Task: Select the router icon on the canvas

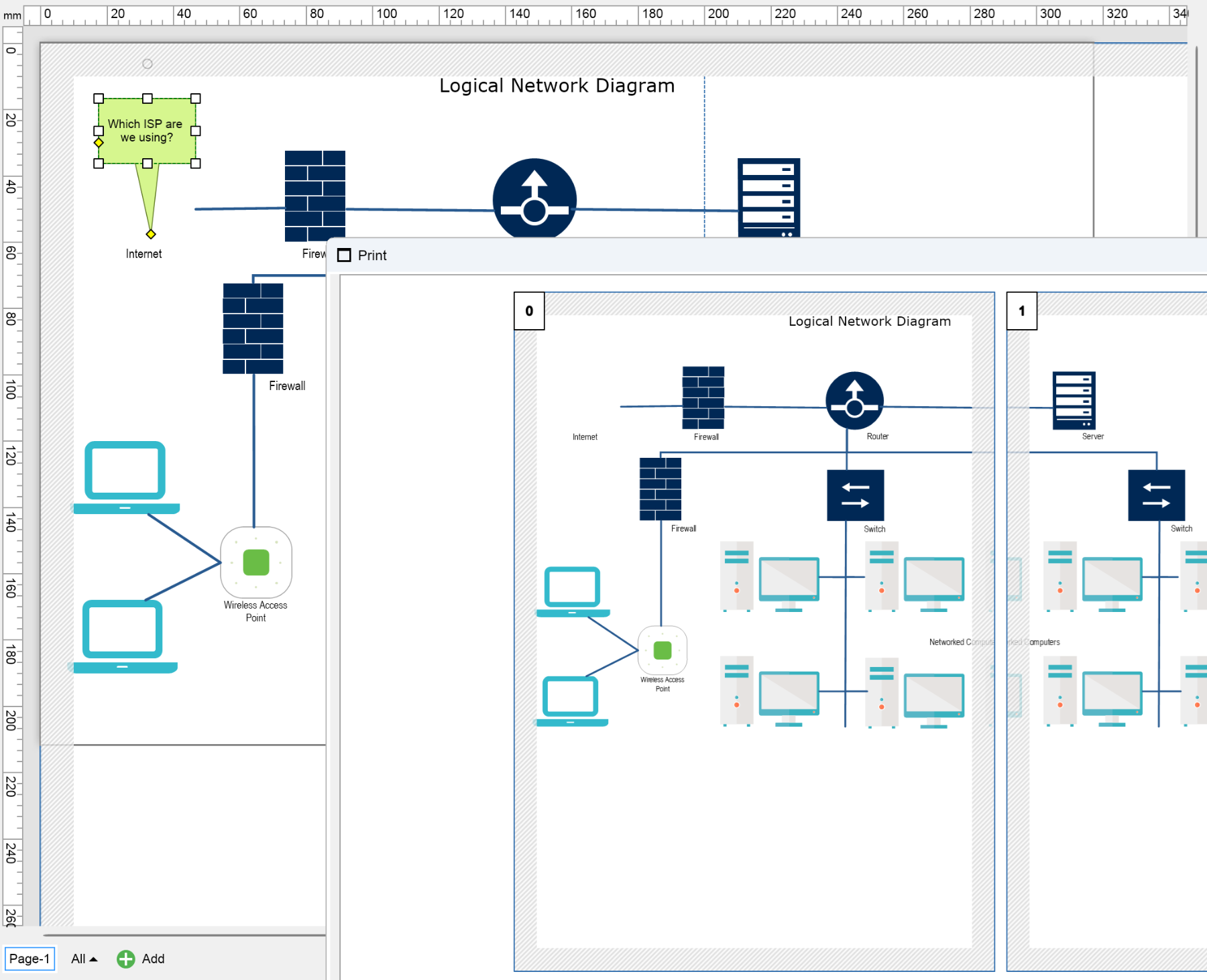Action: pos(534,198)
